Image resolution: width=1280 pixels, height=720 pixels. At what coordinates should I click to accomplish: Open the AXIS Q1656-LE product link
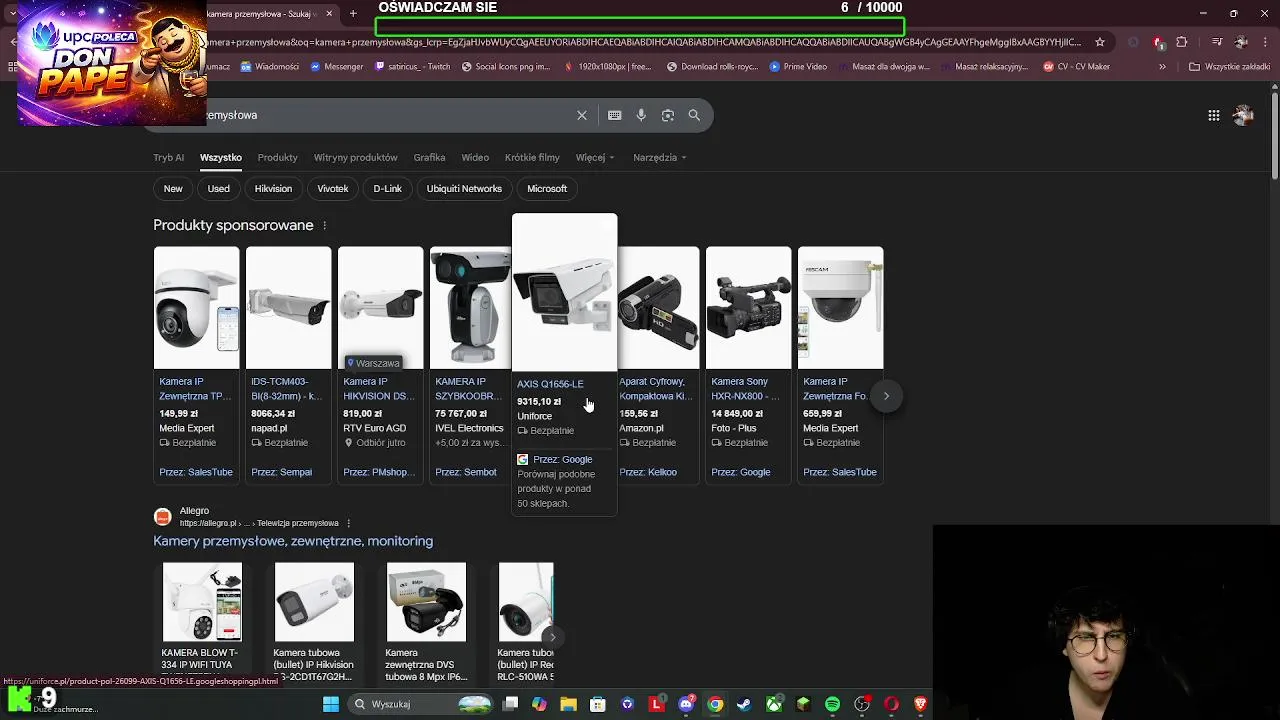[x=550, y=384]
